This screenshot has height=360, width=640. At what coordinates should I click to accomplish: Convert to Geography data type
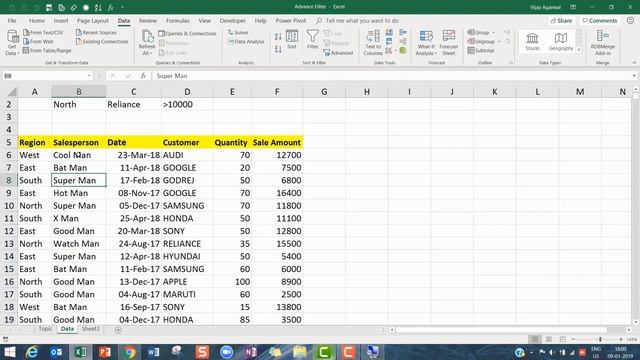[x=561, y=42]
